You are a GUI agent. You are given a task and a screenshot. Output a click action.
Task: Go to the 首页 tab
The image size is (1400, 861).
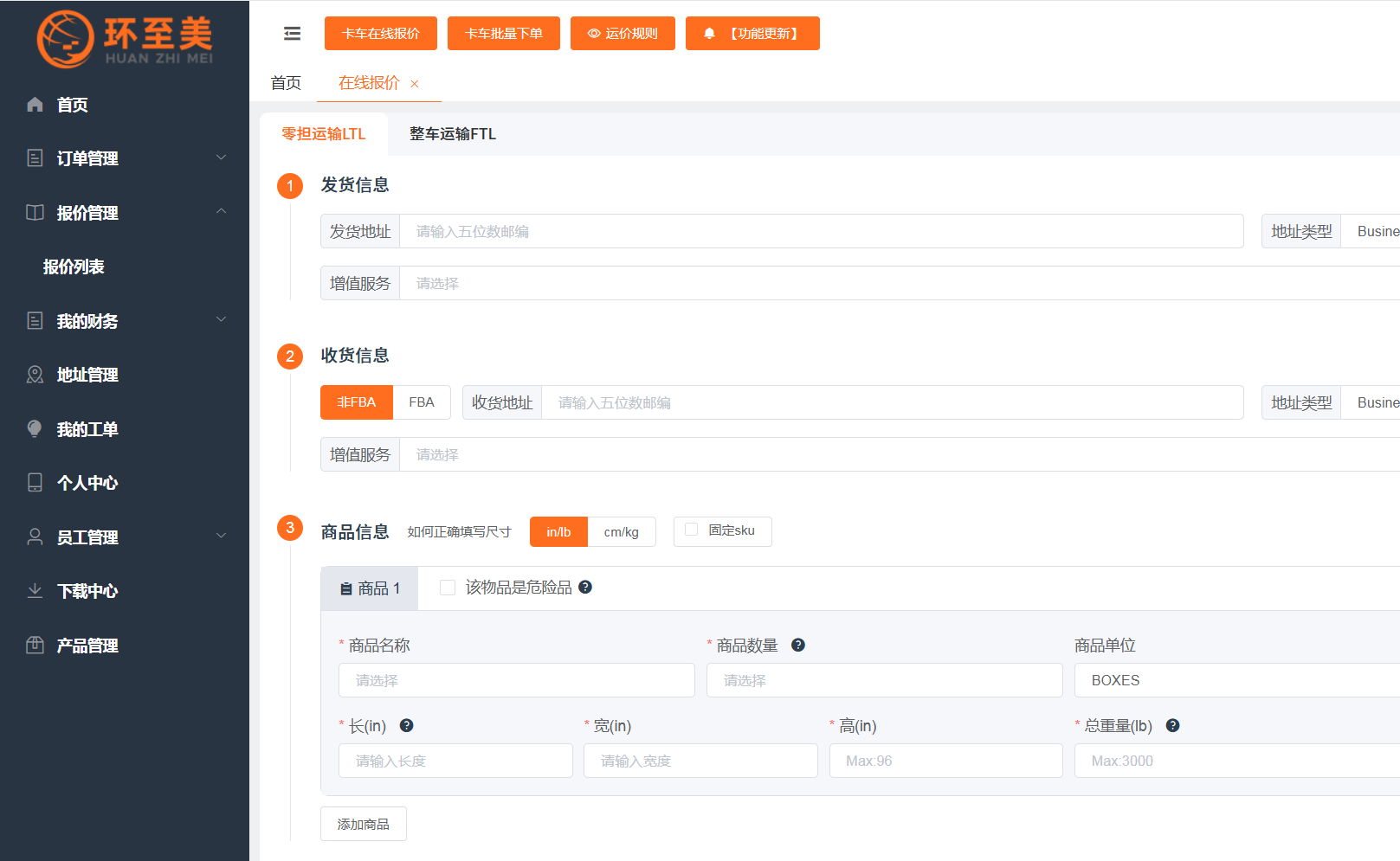(286, 83)
